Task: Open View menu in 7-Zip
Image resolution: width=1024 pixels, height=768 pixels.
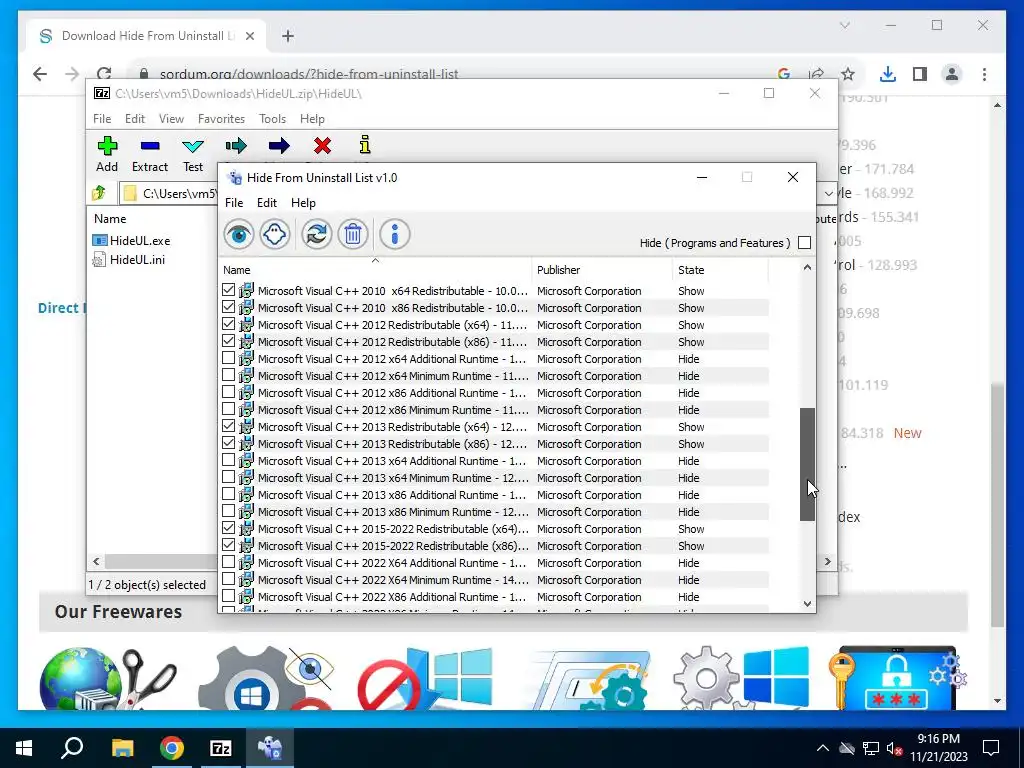Action: [171, 119]
